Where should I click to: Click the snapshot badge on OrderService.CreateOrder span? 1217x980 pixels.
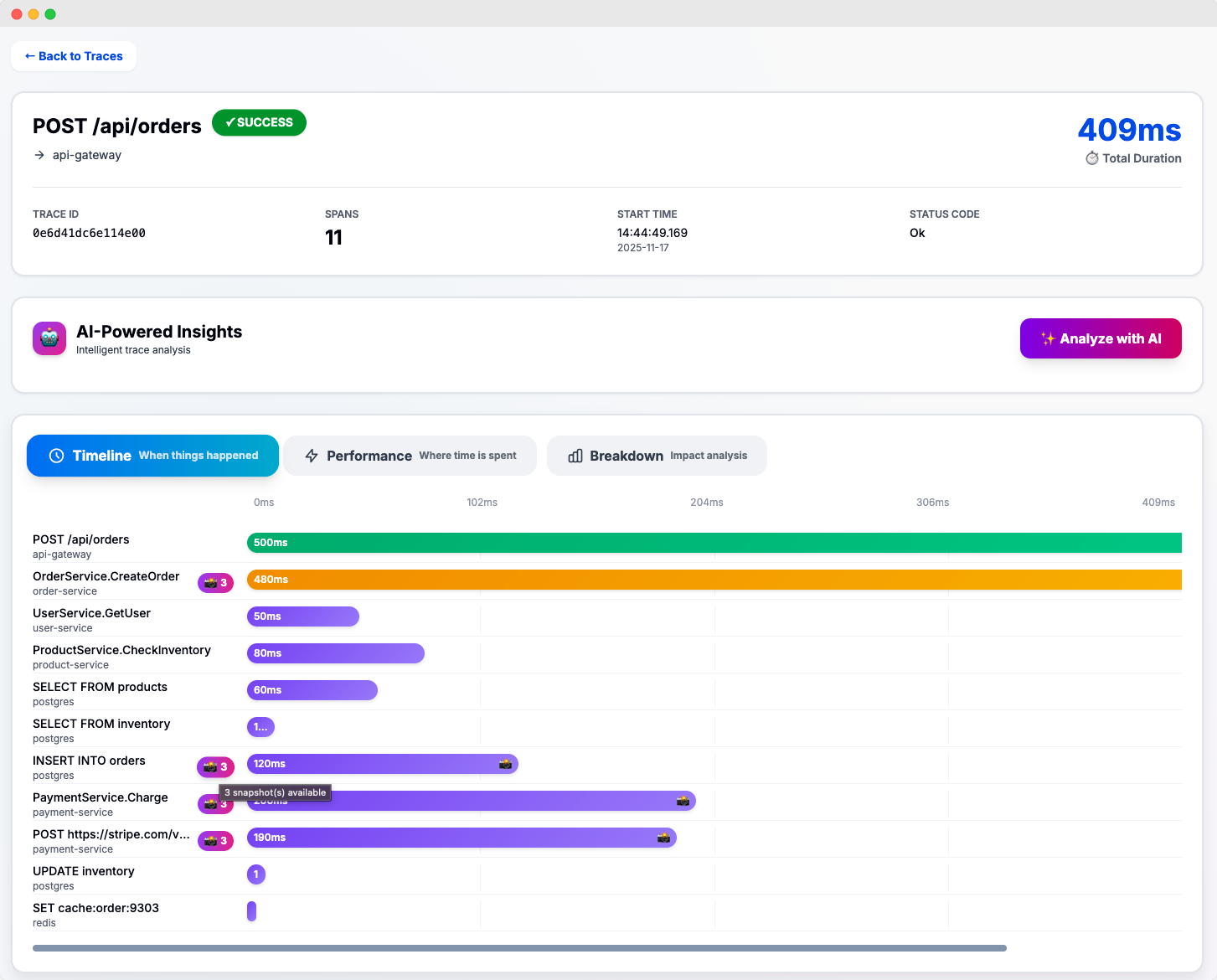point(215,582)
